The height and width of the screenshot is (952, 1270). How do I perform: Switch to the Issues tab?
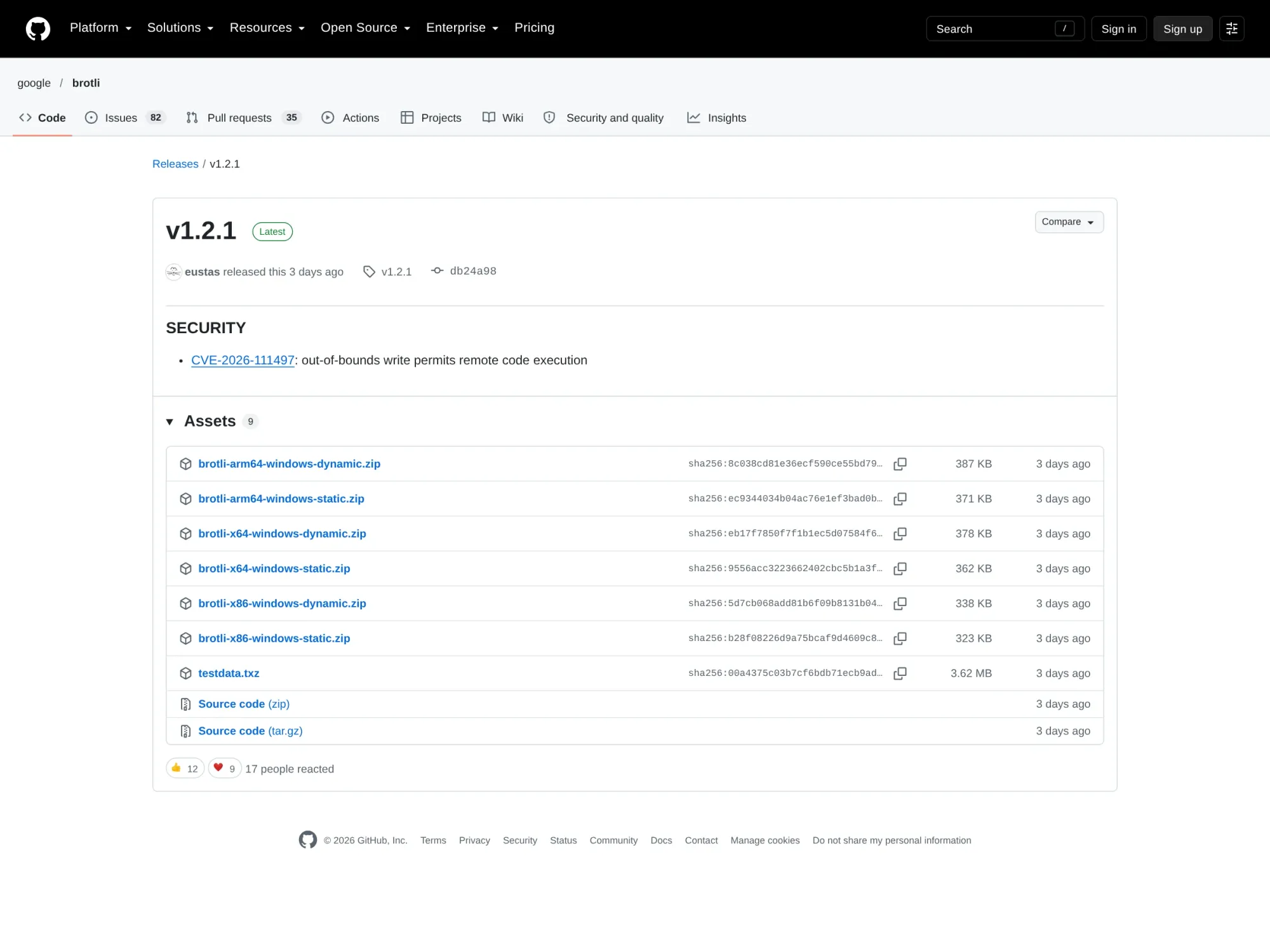point(125,117)
